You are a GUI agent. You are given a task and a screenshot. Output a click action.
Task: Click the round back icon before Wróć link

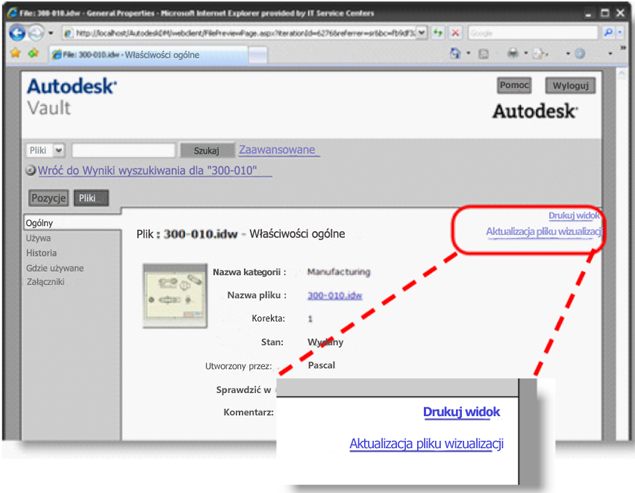[x=31, y=170]
